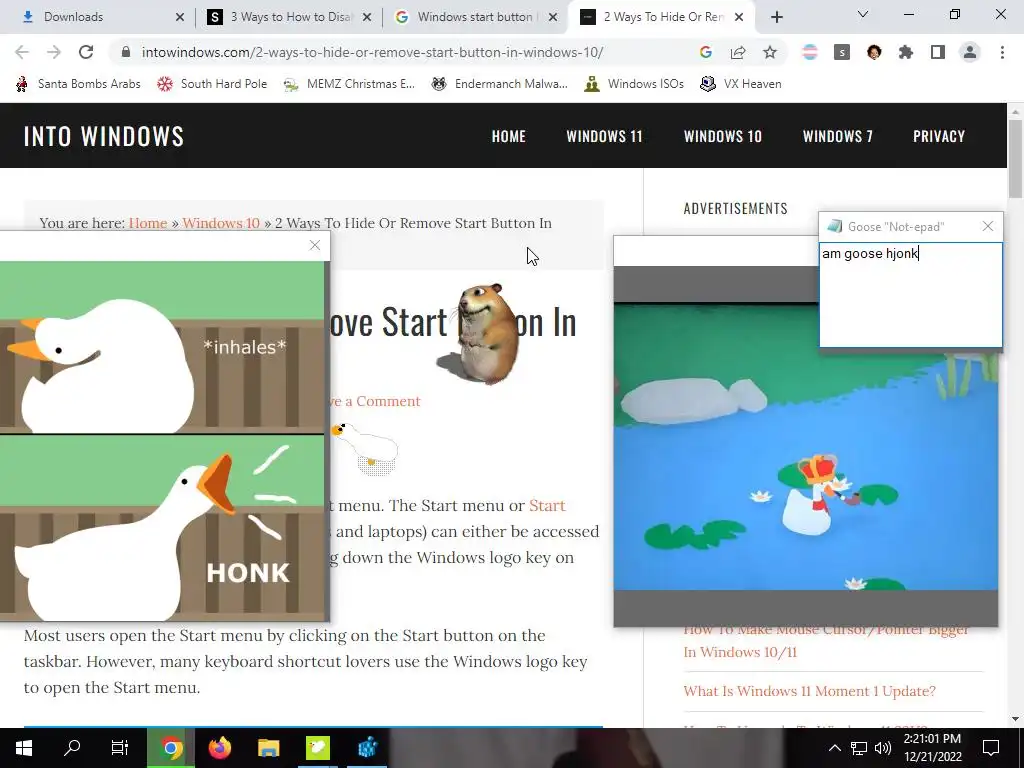
Task: Open MEMZ Christmas bookmark
Action: [349, 84]
